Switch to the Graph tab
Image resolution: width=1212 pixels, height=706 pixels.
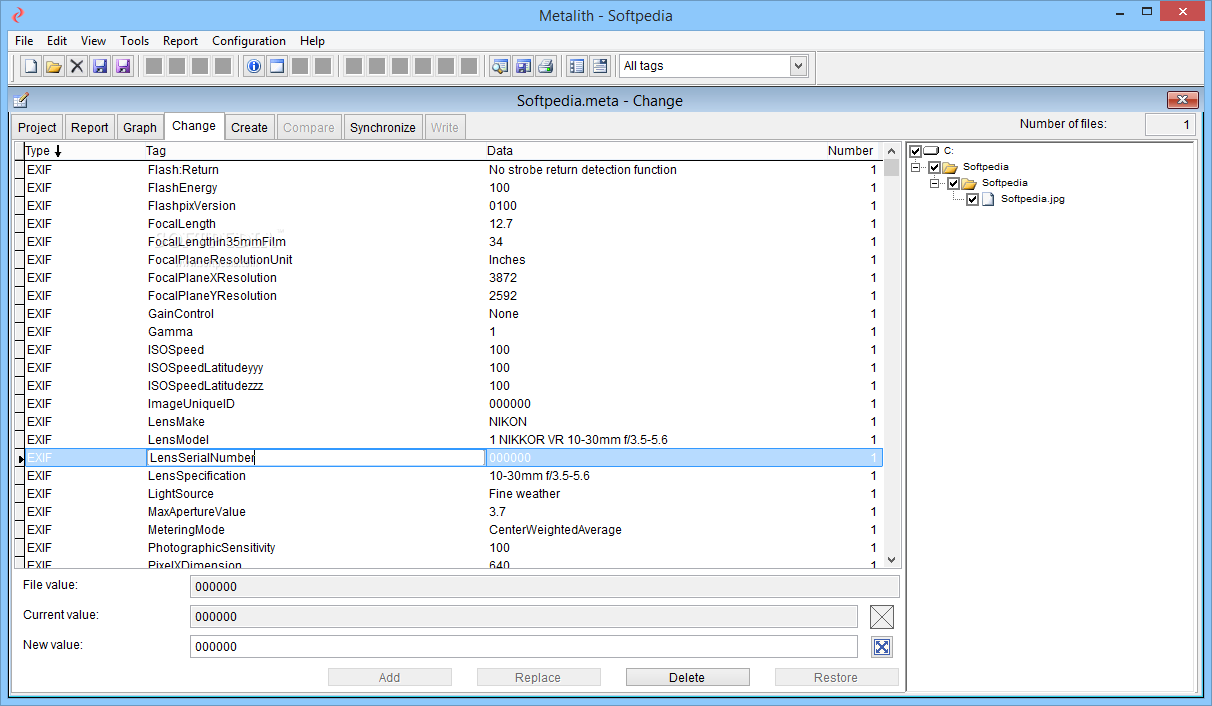(140, 127)
